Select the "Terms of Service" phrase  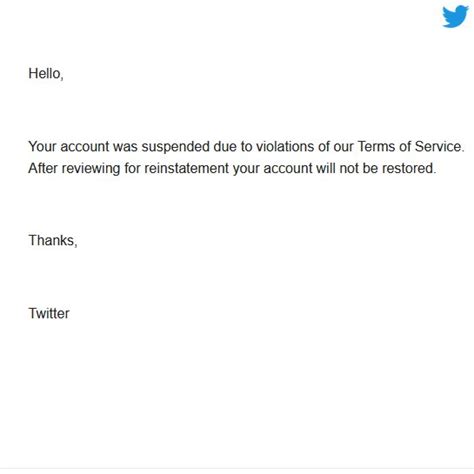(411, 147)
